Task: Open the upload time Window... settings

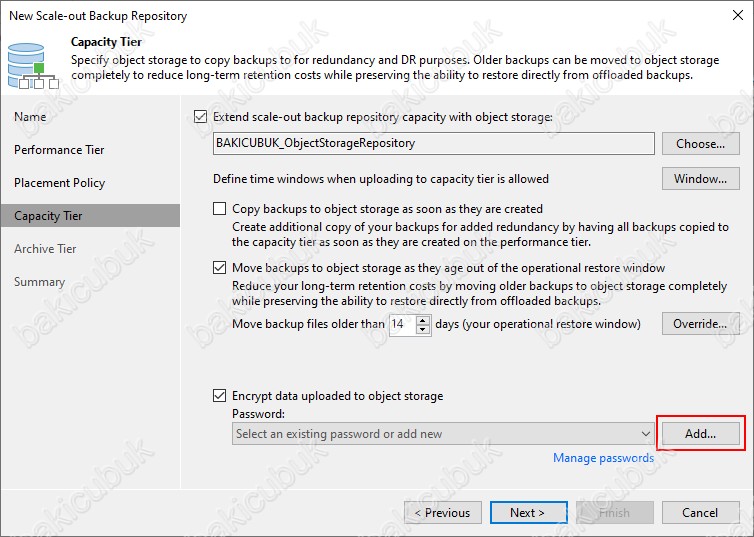Action: tap(701, 179)
